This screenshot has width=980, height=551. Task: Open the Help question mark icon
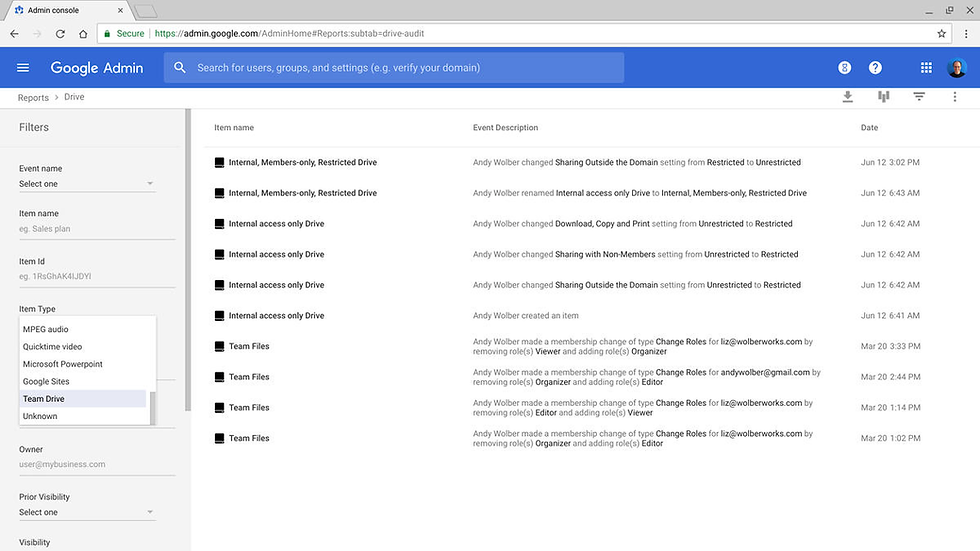coord(875,67)
